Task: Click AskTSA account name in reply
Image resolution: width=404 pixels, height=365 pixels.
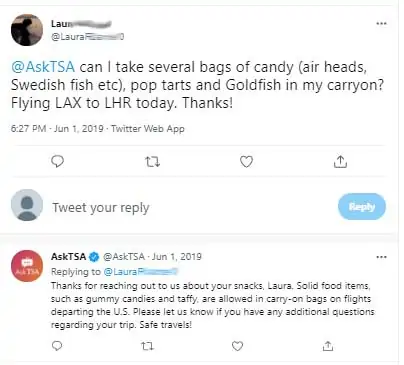Action: point(68,256)
